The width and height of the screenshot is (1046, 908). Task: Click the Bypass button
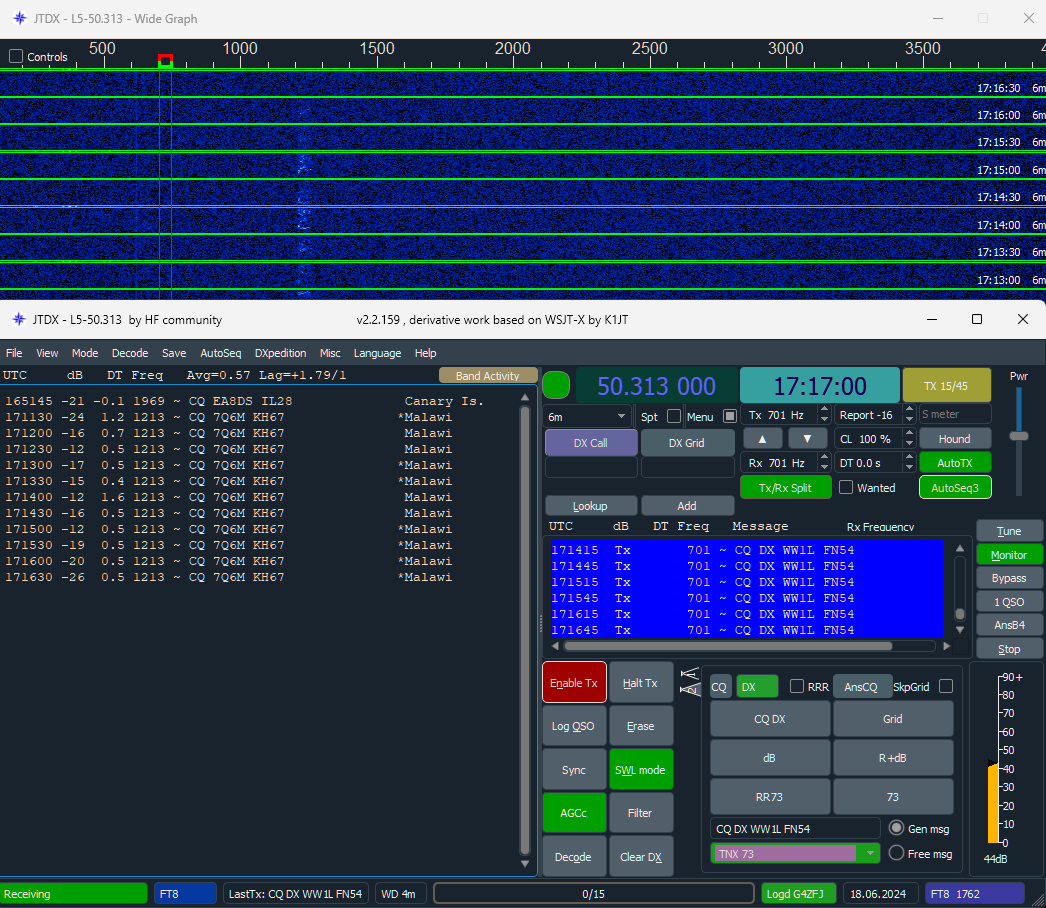1009,578
